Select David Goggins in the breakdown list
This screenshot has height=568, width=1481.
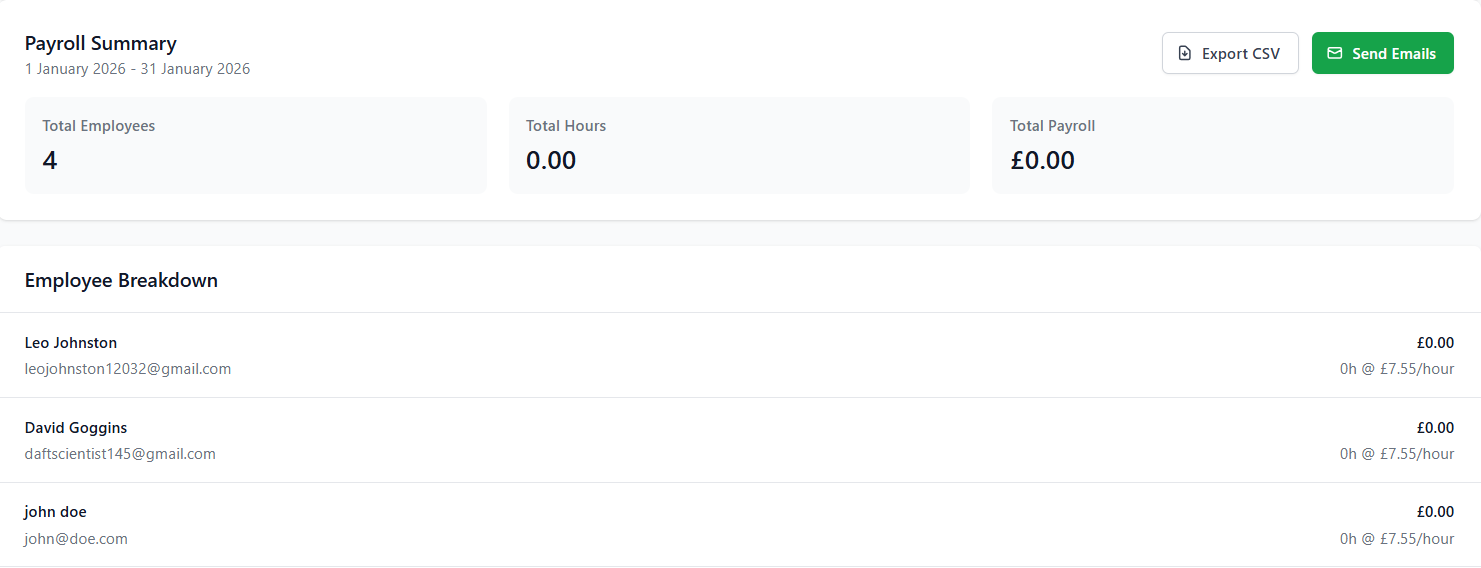click(76, 428)
